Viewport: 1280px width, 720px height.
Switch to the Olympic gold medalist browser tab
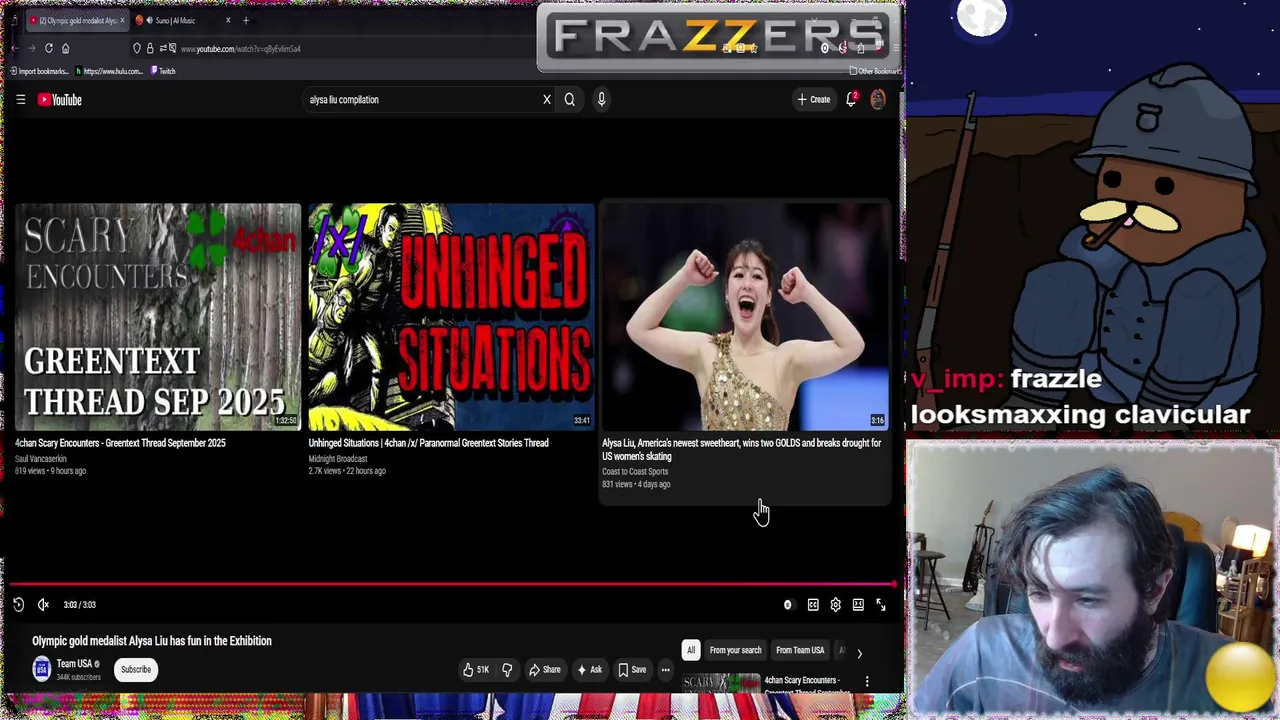click(x=76, y=20)
